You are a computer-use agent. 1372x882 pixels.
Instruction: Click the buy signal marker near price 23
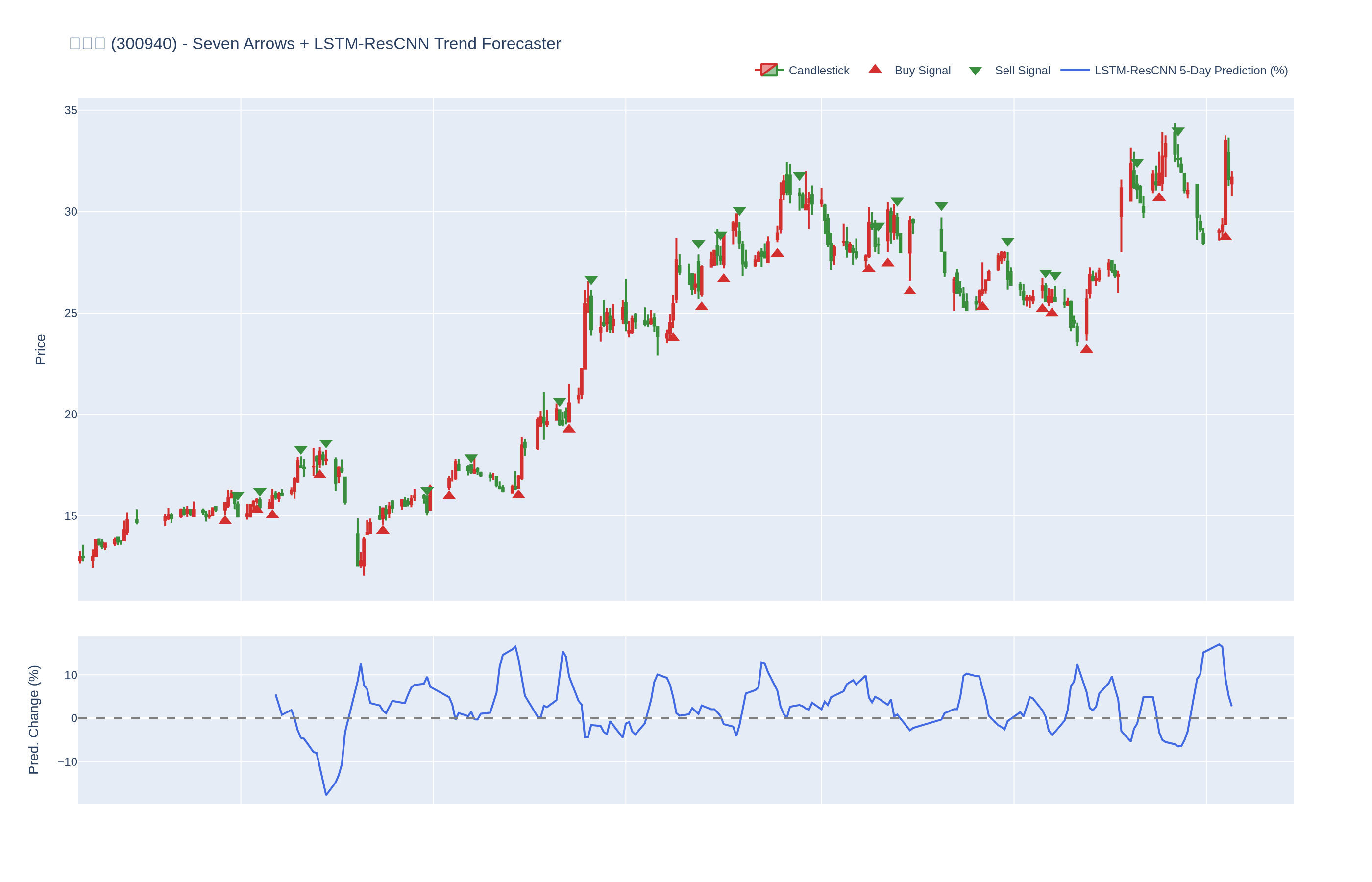1086,349
